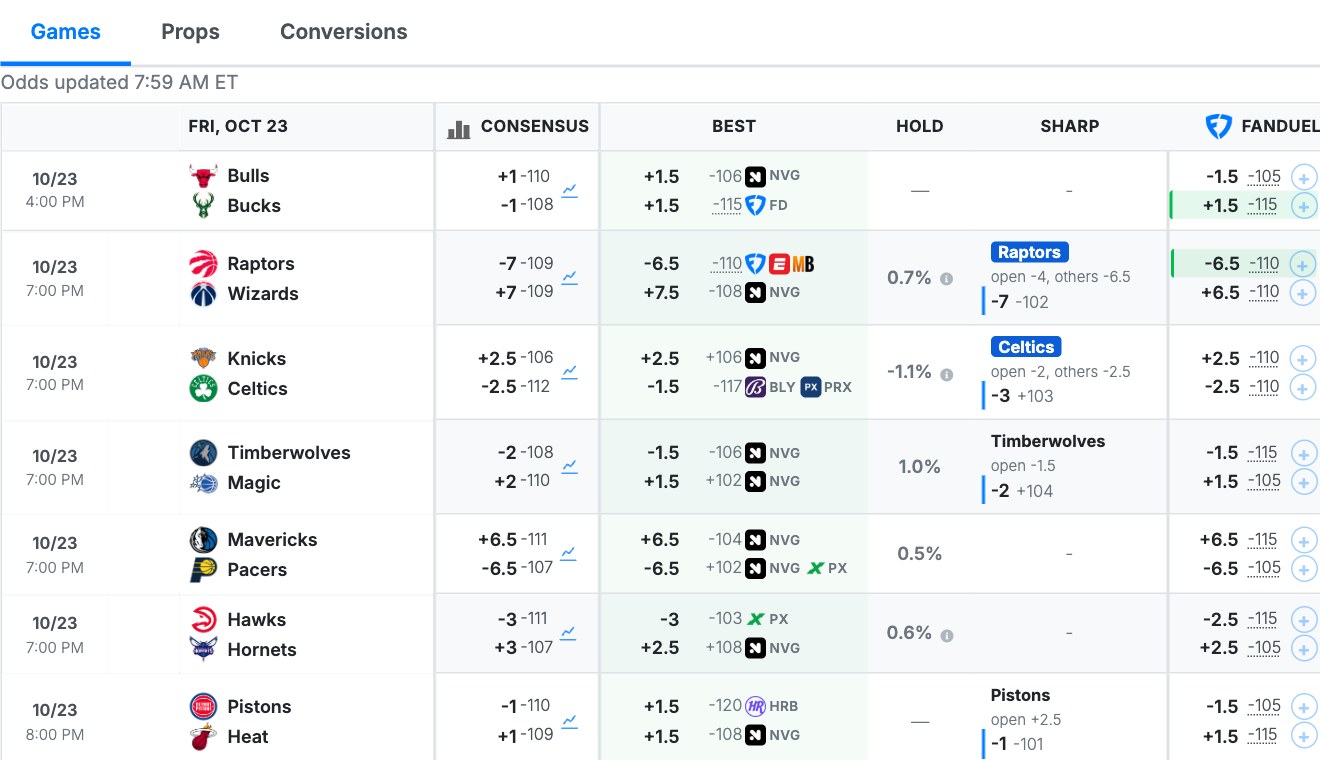Screen dimensions: 1320x760
Task: Open line history chart for Pistons-Heat
Action: click(x=569, y=721)
